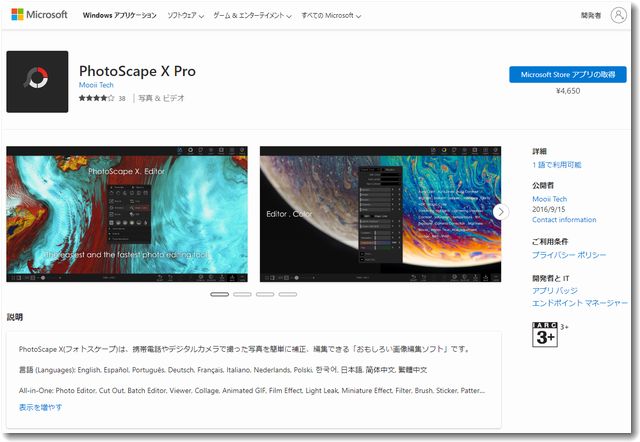Image resolution: width=640 pixels, height=442 pixels.
Task: Click the All-in-One feature list line
Action: click(252, 391)
